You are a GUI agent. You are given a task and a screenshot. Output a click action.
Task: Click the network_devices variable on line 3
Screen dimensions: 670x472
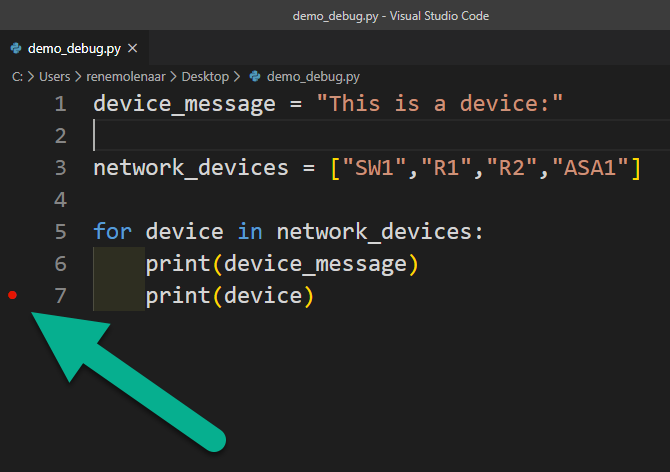point(191,168)
